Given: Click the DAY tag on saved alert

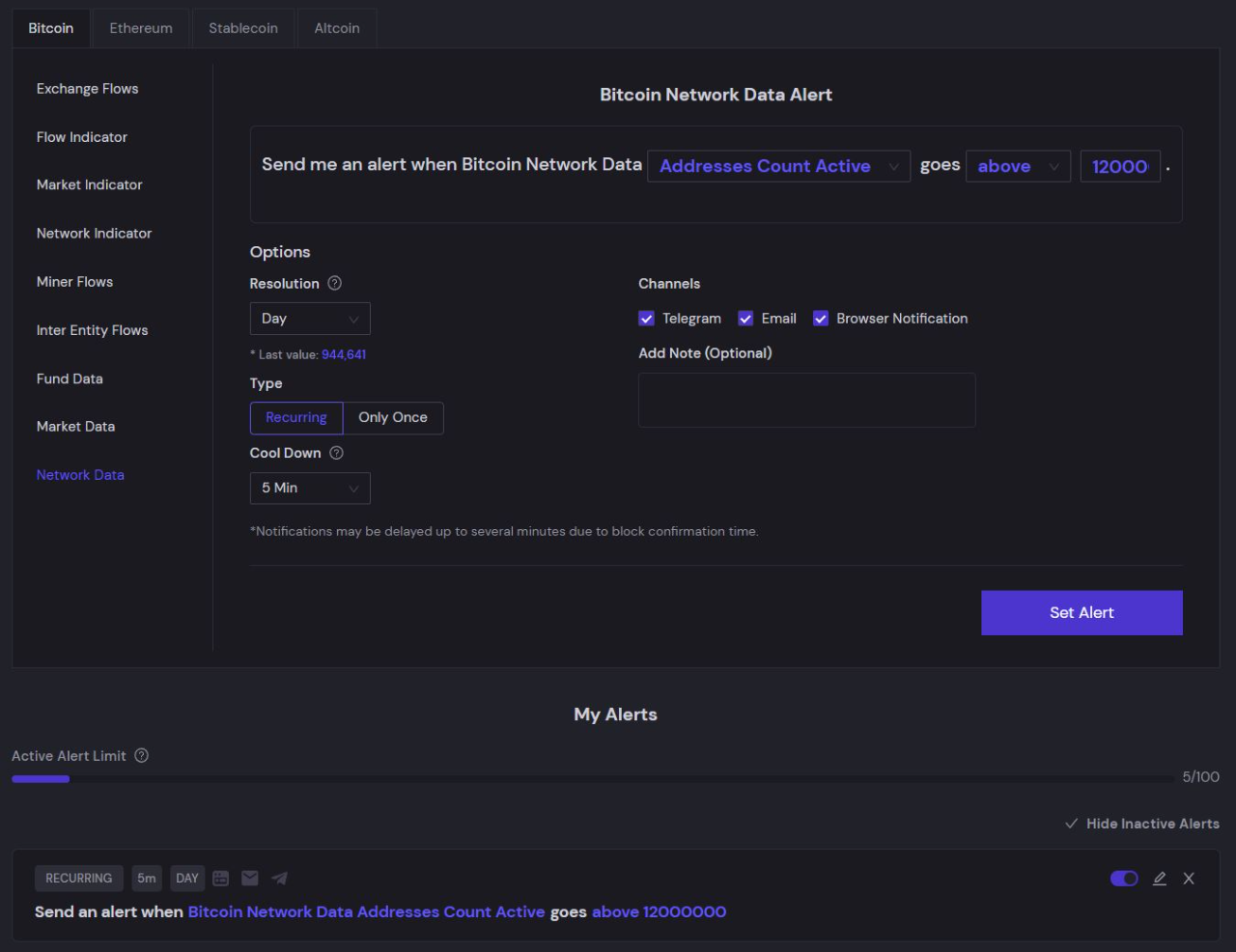Looking at the screenshot, I should tap(187, 879).
